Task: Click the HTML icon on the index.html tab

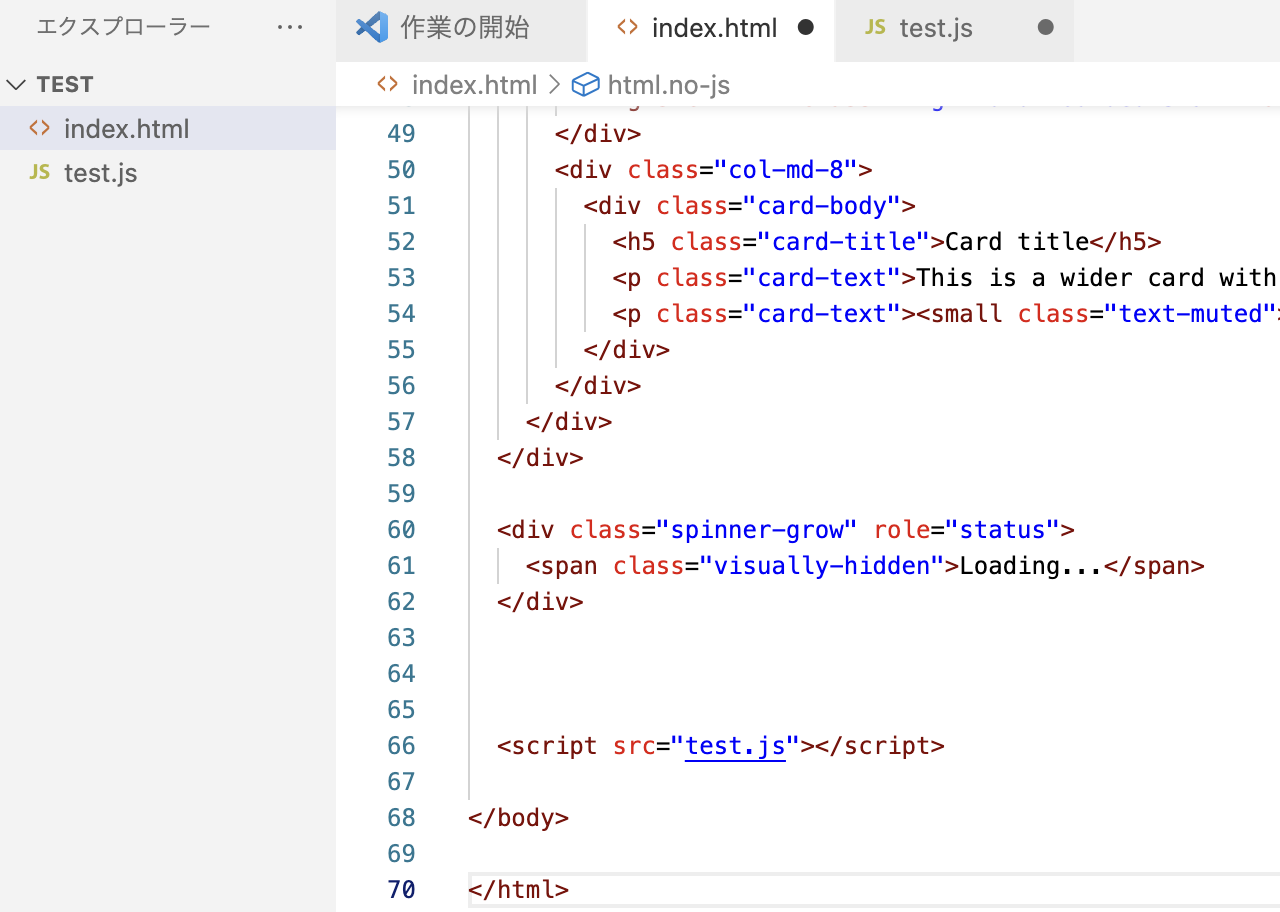Action: (628, 28)
